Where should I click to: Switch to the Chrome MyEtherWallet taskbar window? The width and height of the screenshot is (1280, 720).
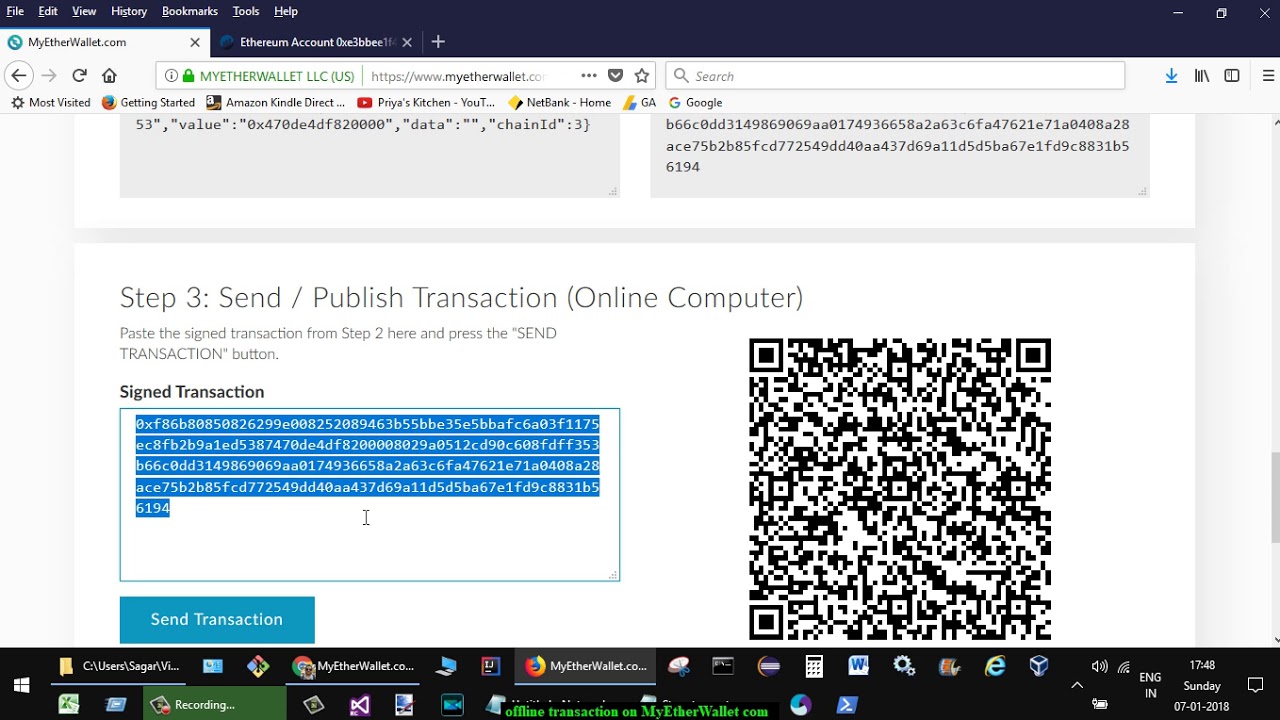(354, 666)
